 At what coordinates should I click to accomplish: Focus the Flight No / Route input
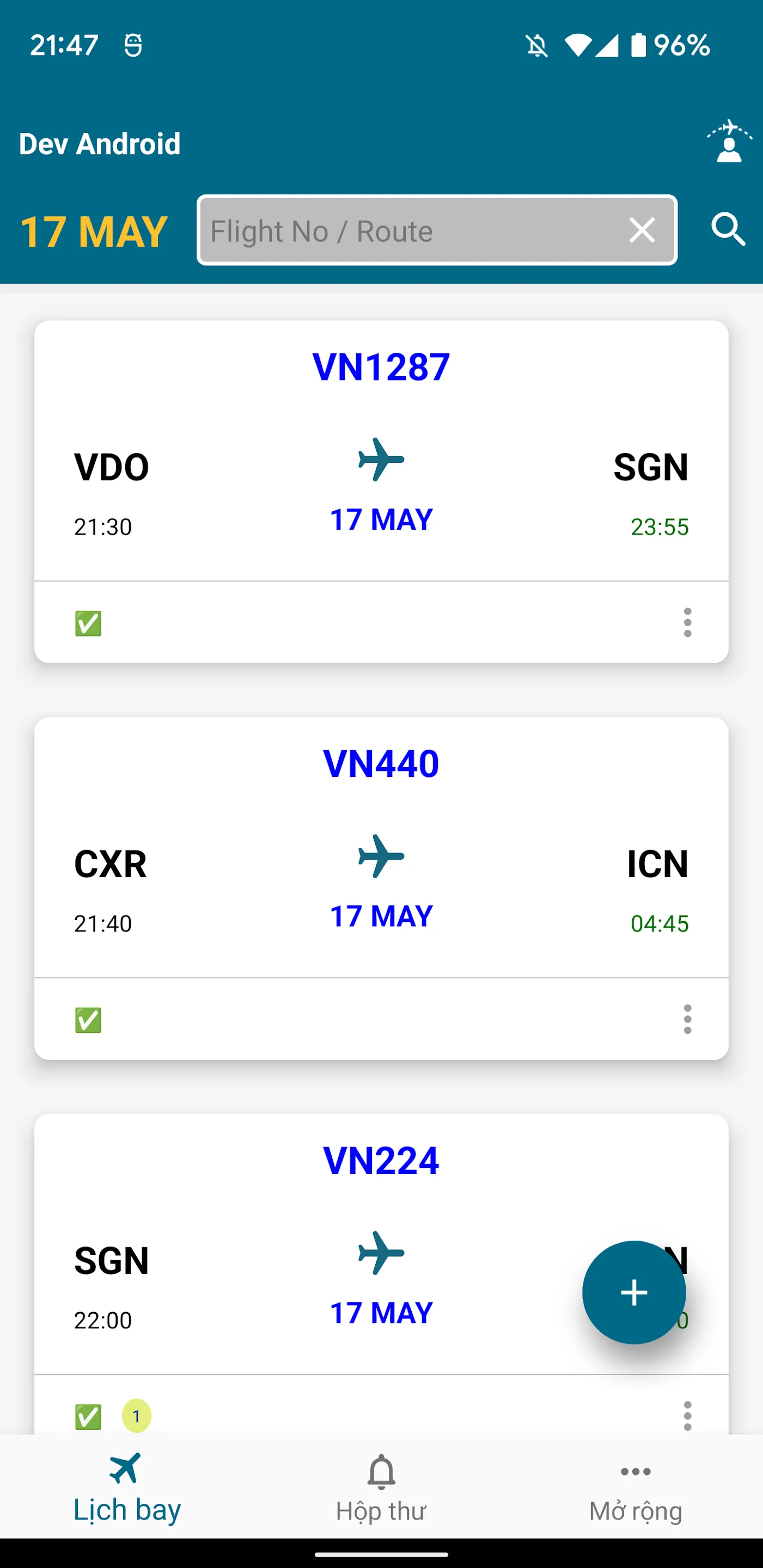[414, 231]
